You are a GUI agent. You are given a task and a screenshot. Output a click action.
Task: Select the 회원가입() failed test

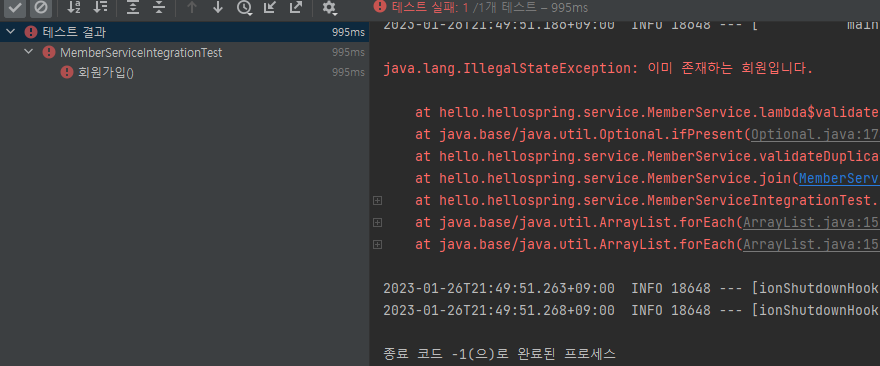coord(106,72)
